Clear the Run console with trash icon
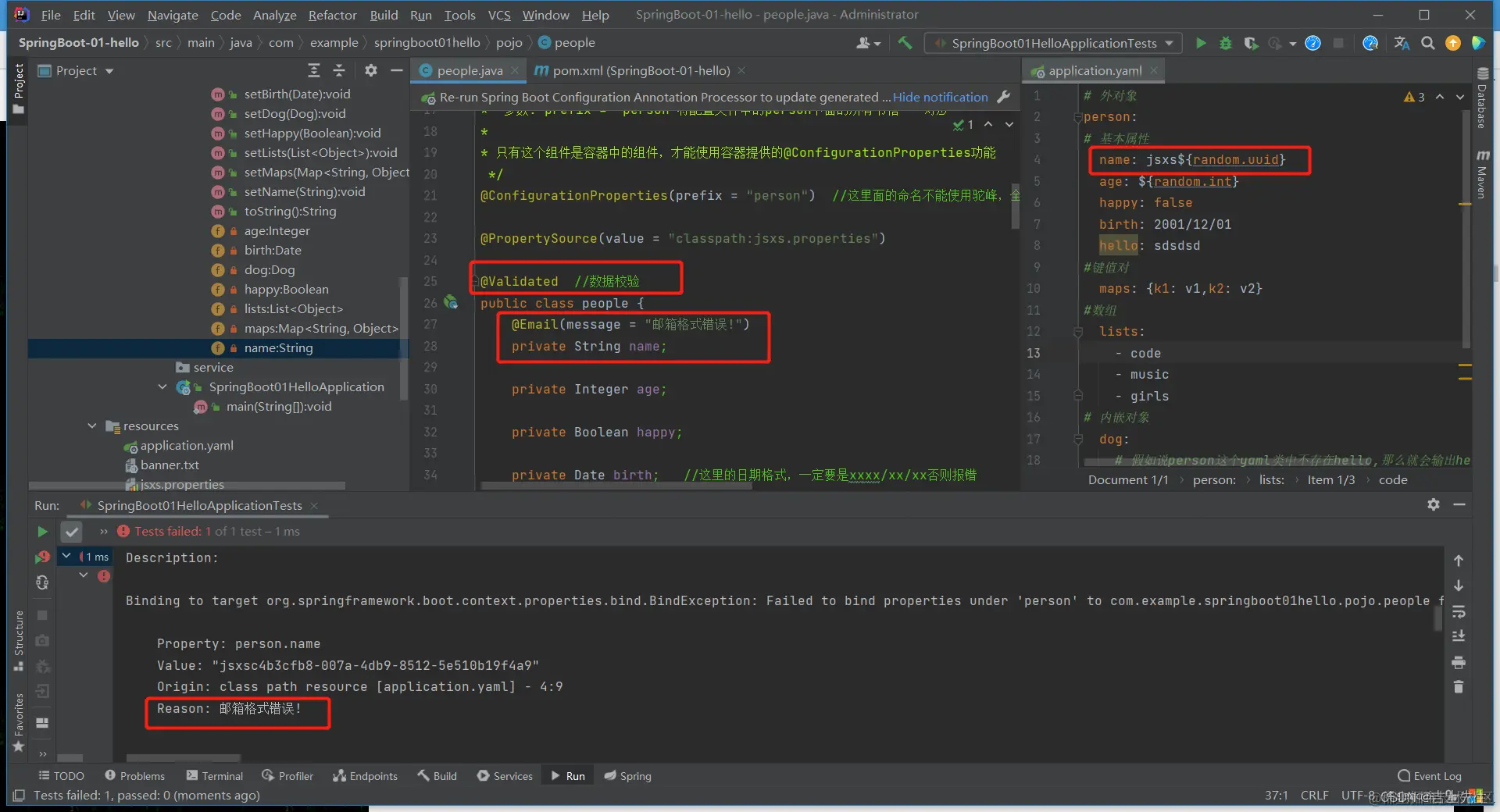1500x812 pixels. point(1459,687)
